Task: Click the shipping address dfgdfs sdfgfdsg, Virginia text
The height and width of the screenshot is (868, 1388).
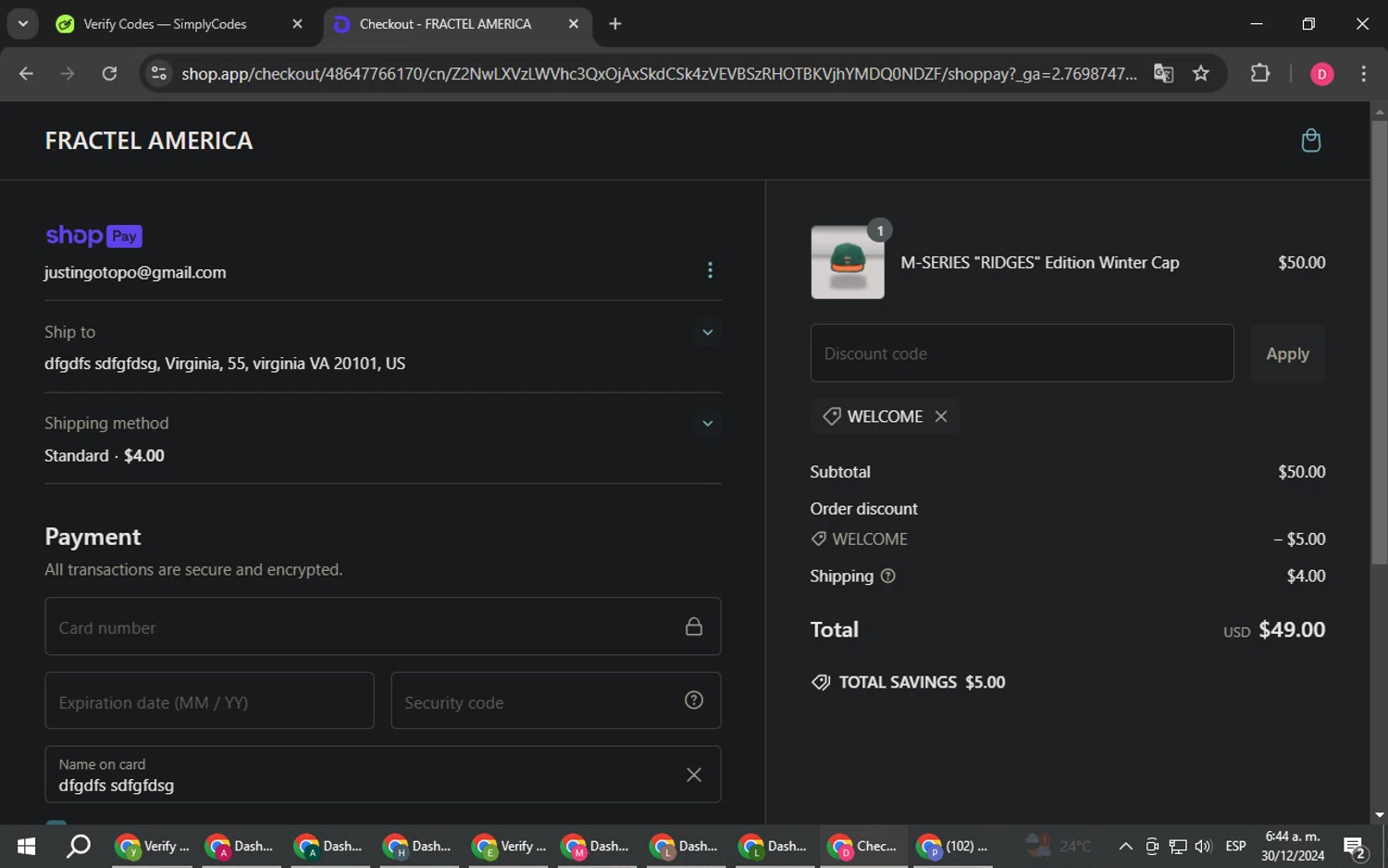Action: (225, 364)
